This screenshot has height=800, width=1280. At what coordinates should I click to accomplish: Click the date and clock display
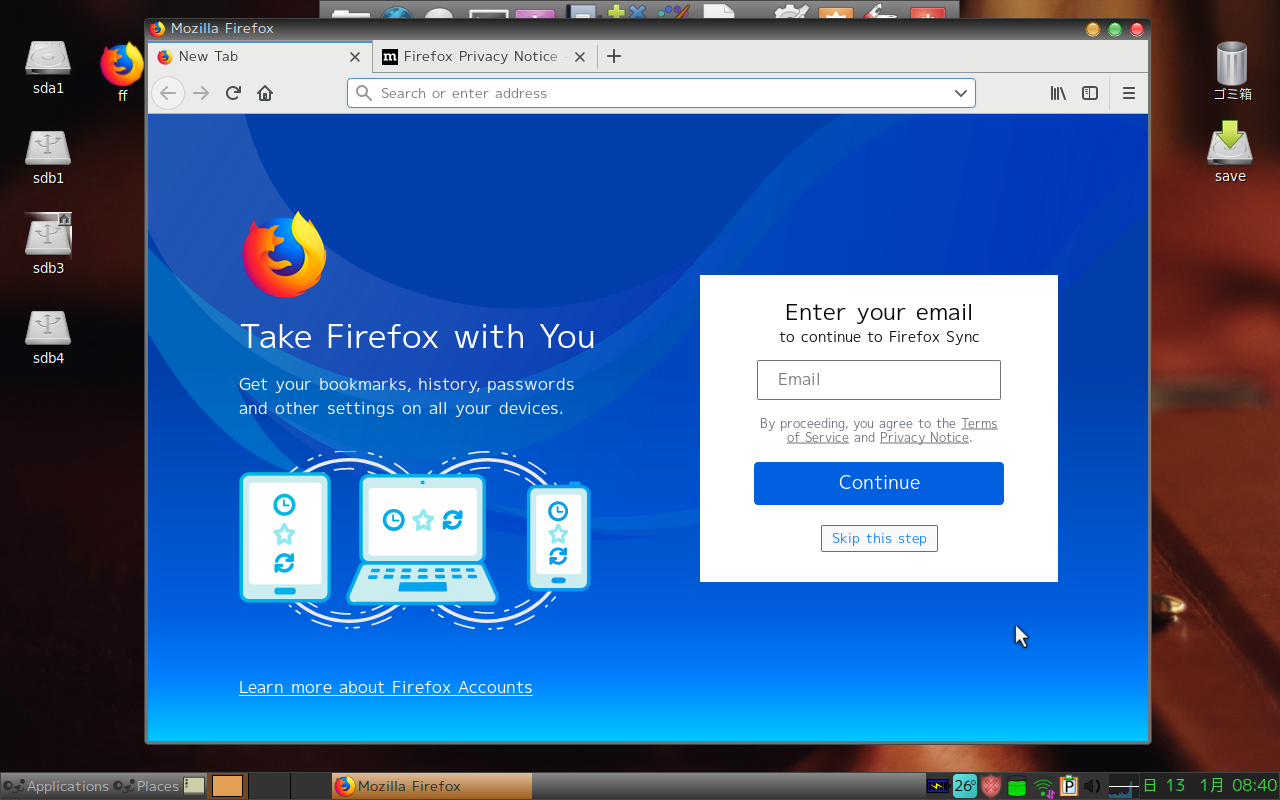(x=1210, y=785)
